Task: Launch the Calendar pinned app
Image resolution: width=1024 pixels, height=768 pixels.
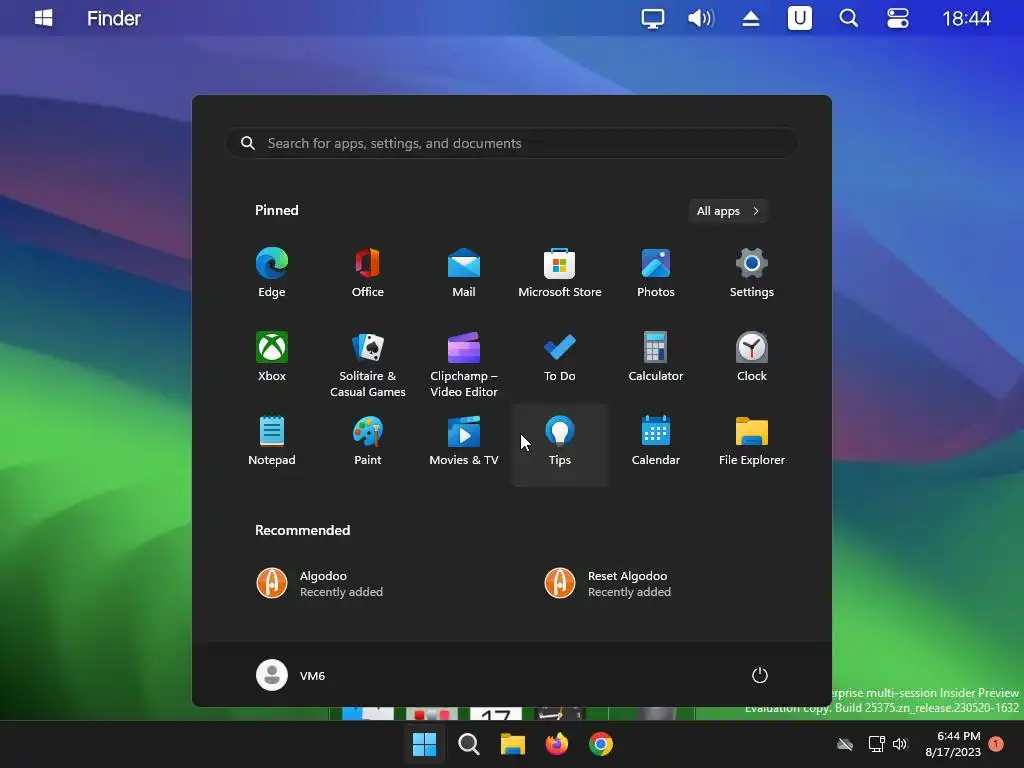Action: pyautogui.click(x=656, y=440)
